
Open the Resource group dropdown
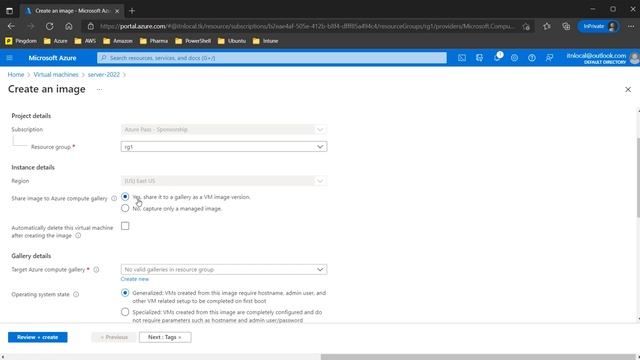click(224, 147)
